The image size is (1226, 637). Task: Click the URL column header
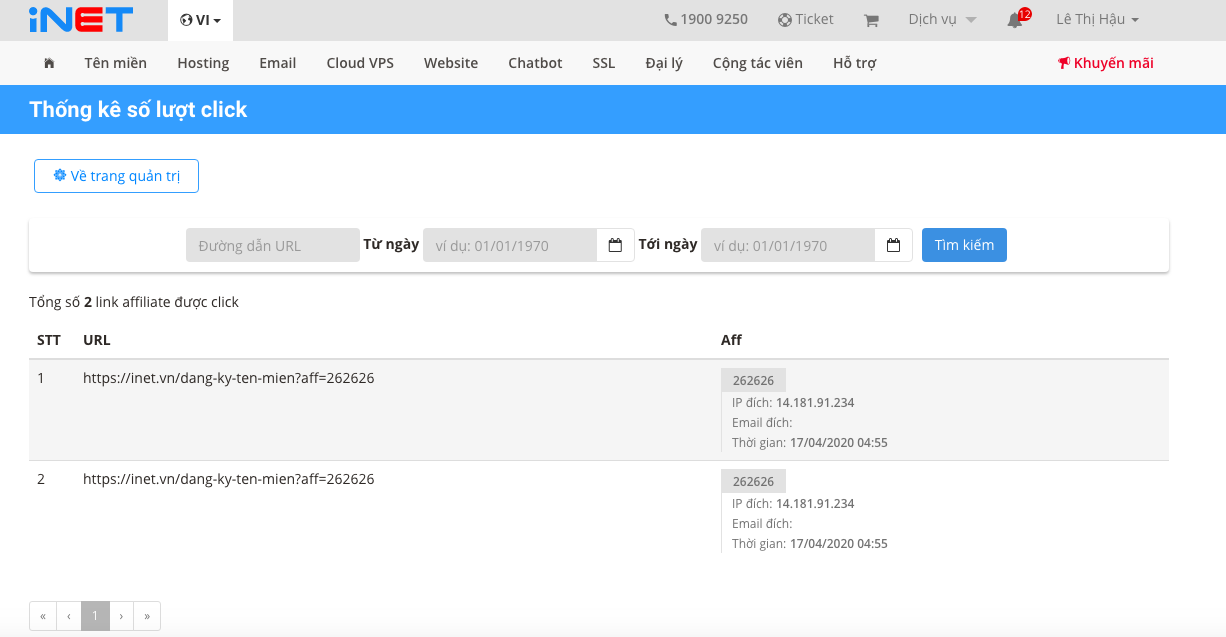pyautogui.click(x=97, y=340)
